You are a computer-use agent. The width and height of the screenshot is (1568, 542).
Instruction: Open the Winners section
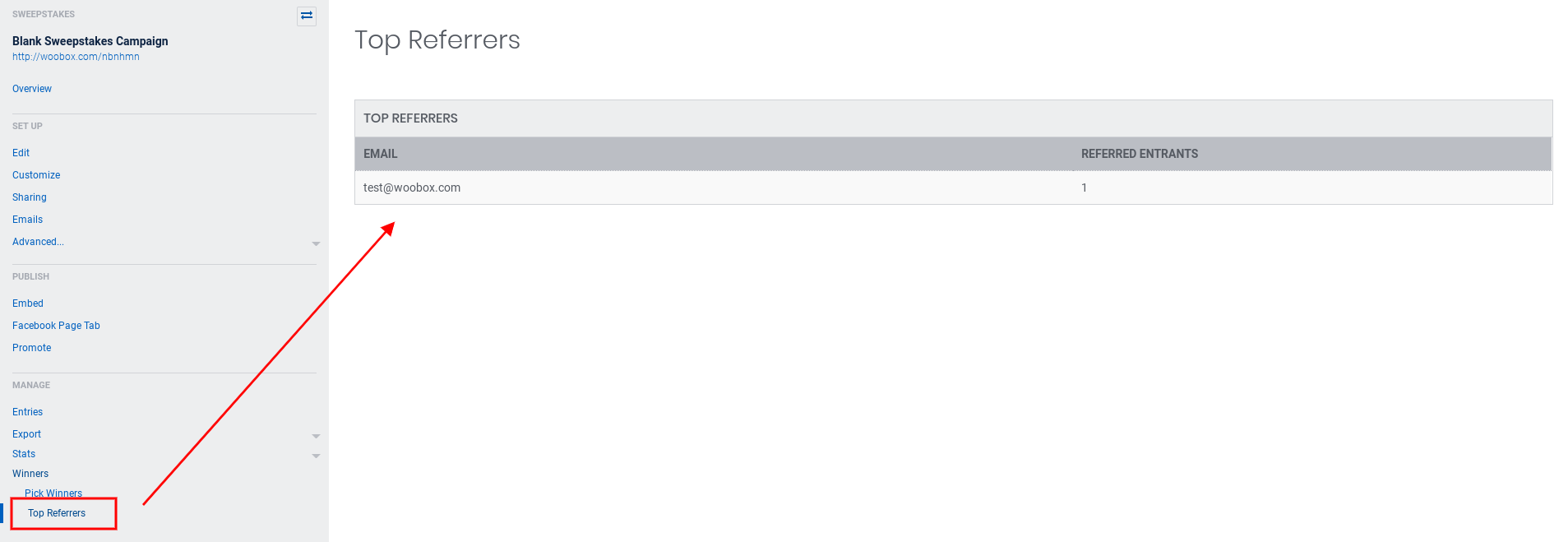click(x=30, y=474)
